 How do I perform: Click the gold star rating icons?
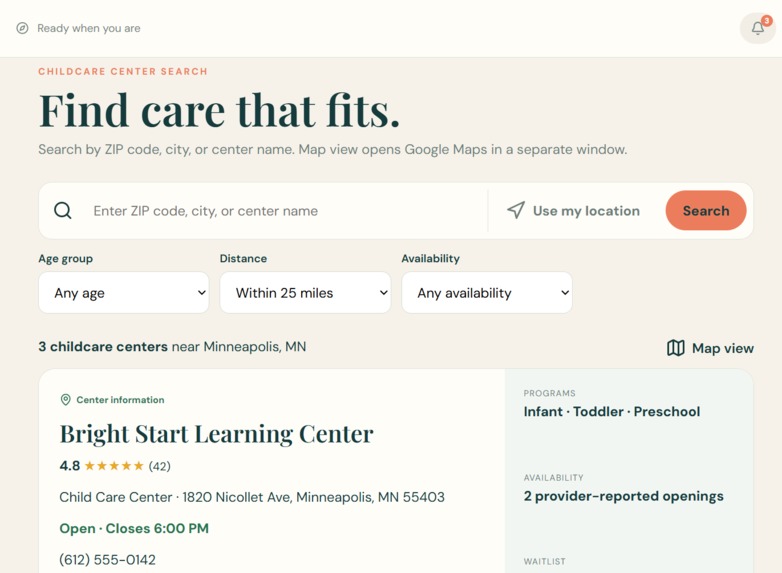[114, 466]
